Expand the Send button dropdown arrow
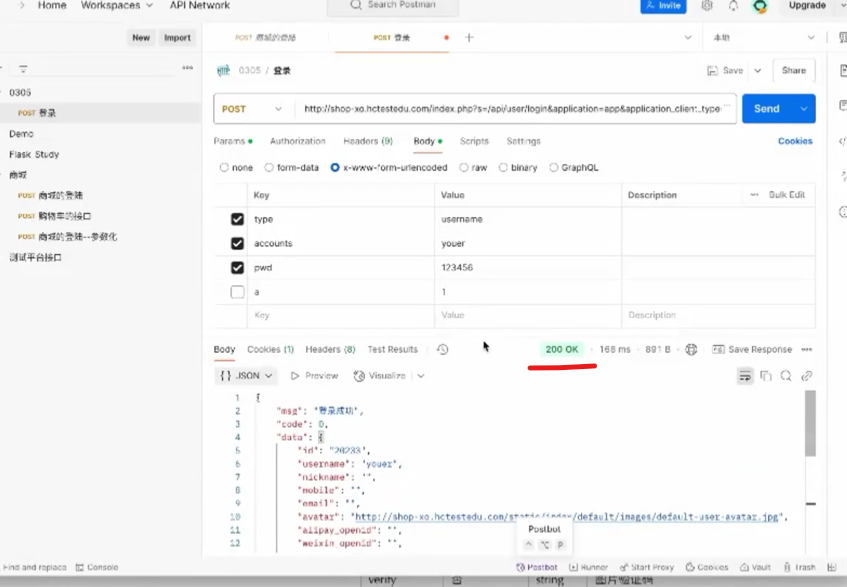The image size is (847, 587). coord(804,109)
